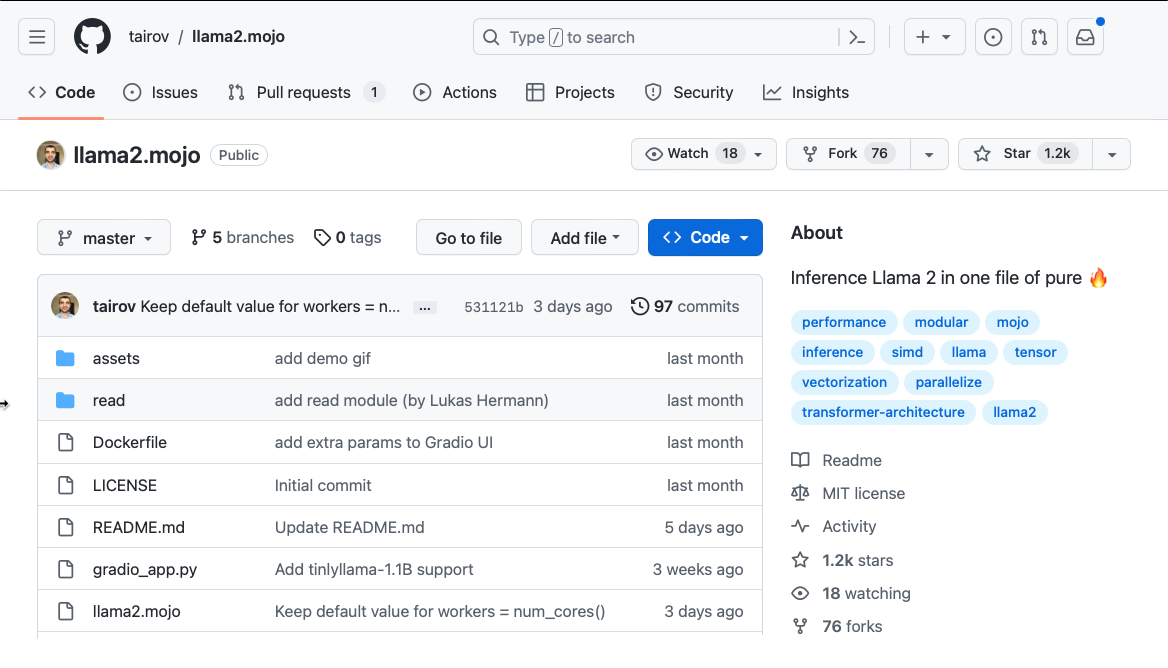Open the hamburger navigation menu

36,36
